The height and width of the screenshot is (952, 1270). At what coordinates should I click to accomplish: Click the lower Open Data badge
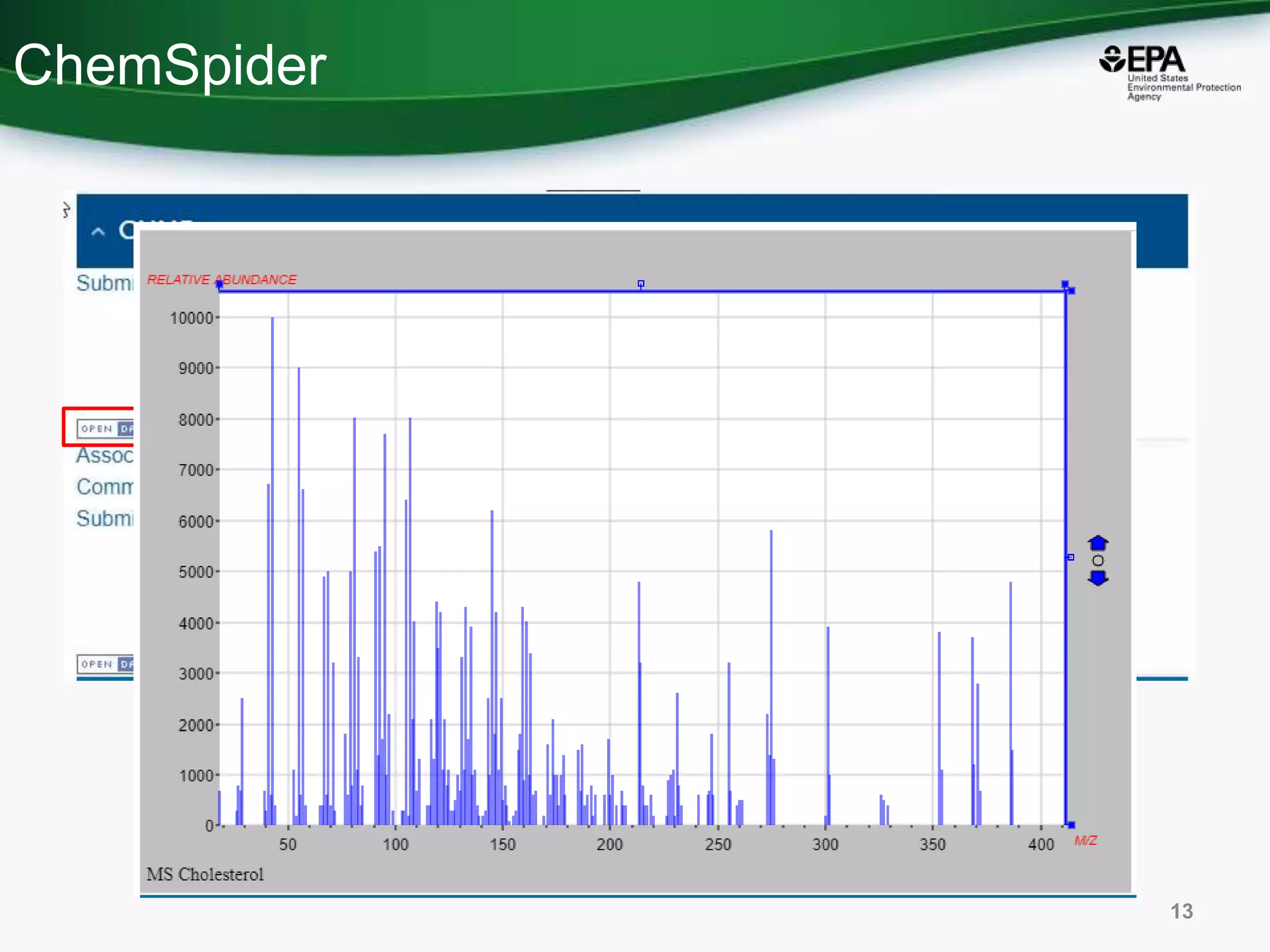tap(105, 664)
